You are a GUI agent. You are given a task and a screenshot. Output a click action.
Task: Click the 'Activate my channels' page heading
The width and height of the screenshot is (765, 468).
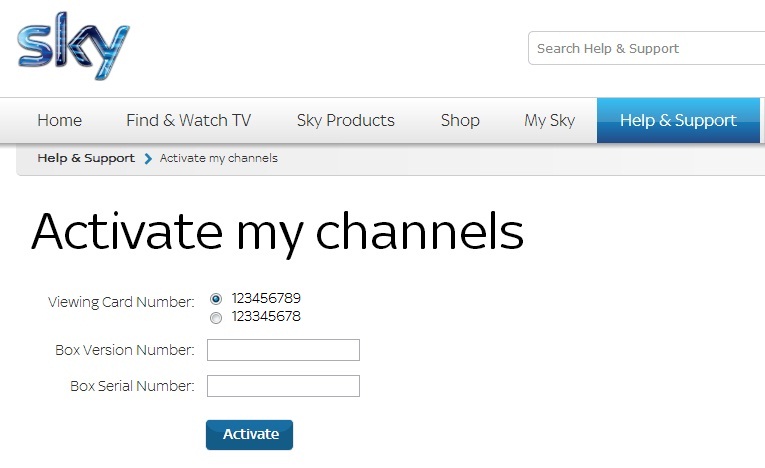coord(278,233)
